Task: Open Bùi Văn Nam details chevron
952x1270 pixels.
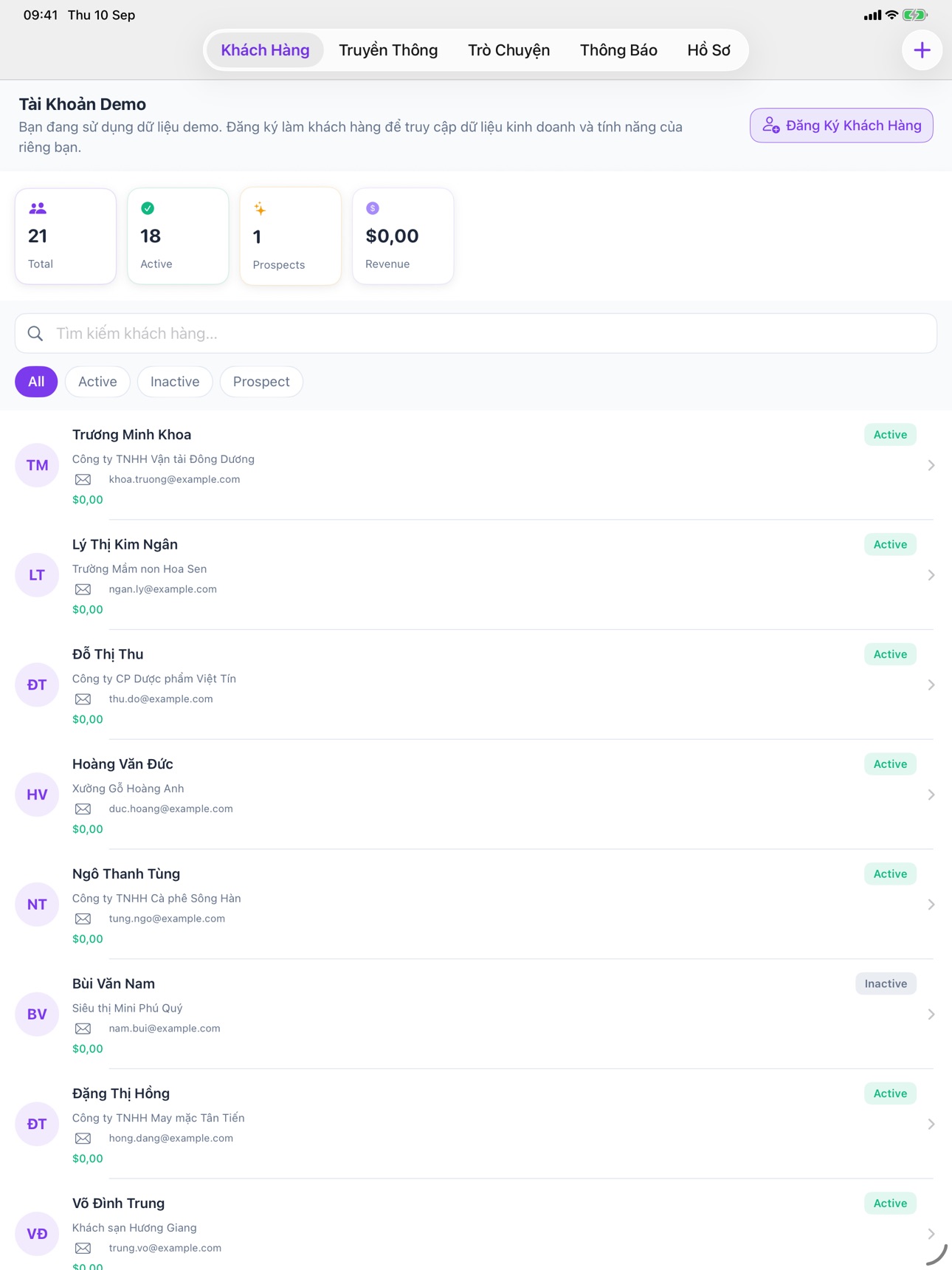Action: tap(931, 1015)
